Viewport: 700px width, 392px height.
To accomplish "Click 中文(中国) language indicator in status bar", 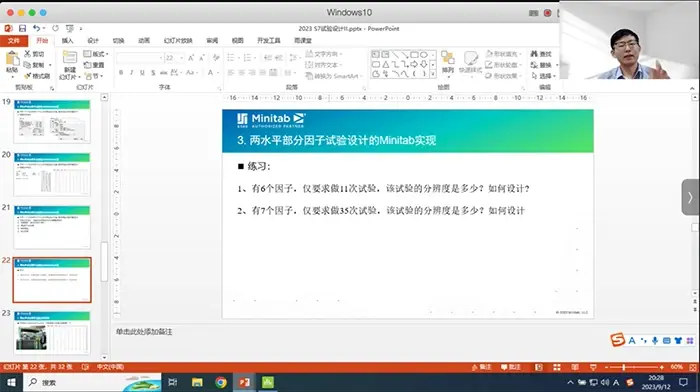I will (111, 367).
